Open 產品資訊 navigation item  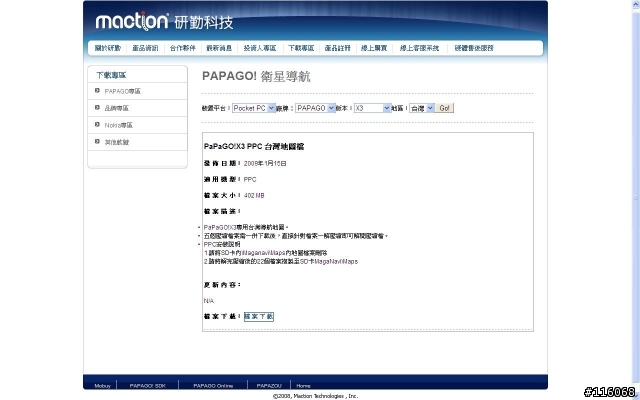tap(145, 48)
